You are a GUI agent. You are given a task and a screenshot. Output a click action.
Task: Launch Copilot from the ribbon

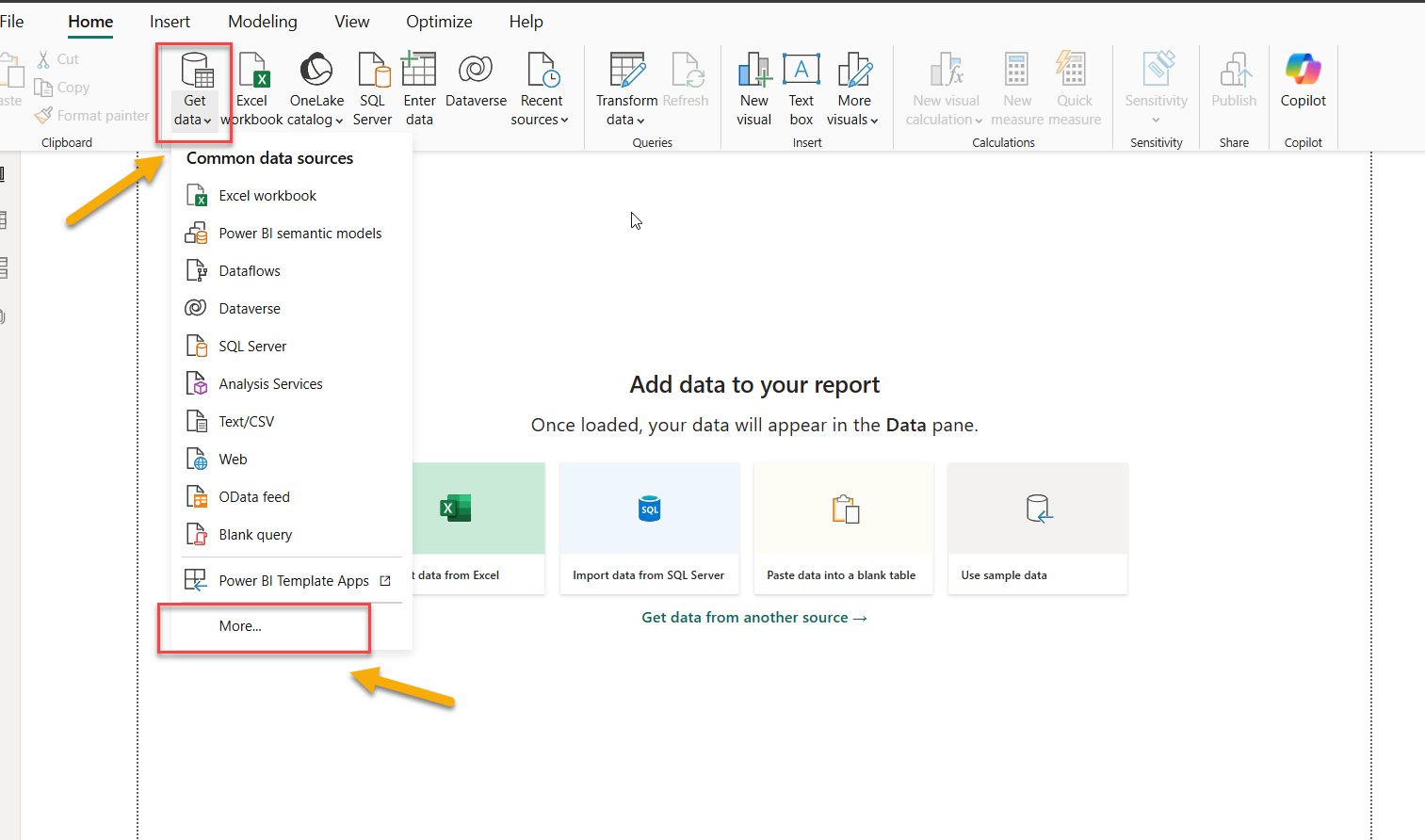click(1304, 80)
